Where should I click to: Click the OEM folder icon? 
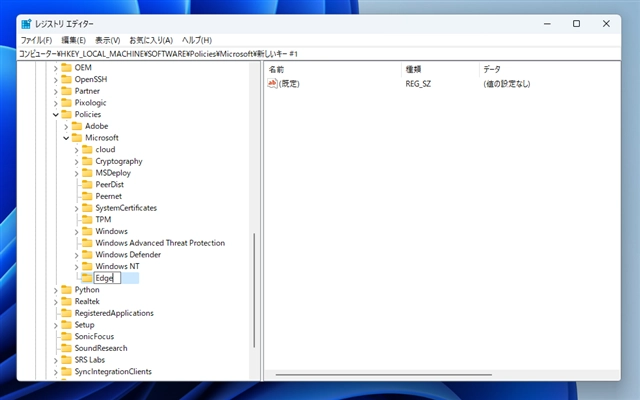(67, 67)
